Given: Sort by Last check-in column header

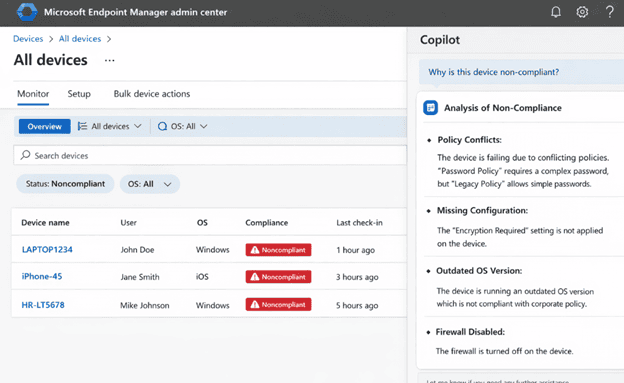Looking at the screenshot, I should (x=359, y=223).
